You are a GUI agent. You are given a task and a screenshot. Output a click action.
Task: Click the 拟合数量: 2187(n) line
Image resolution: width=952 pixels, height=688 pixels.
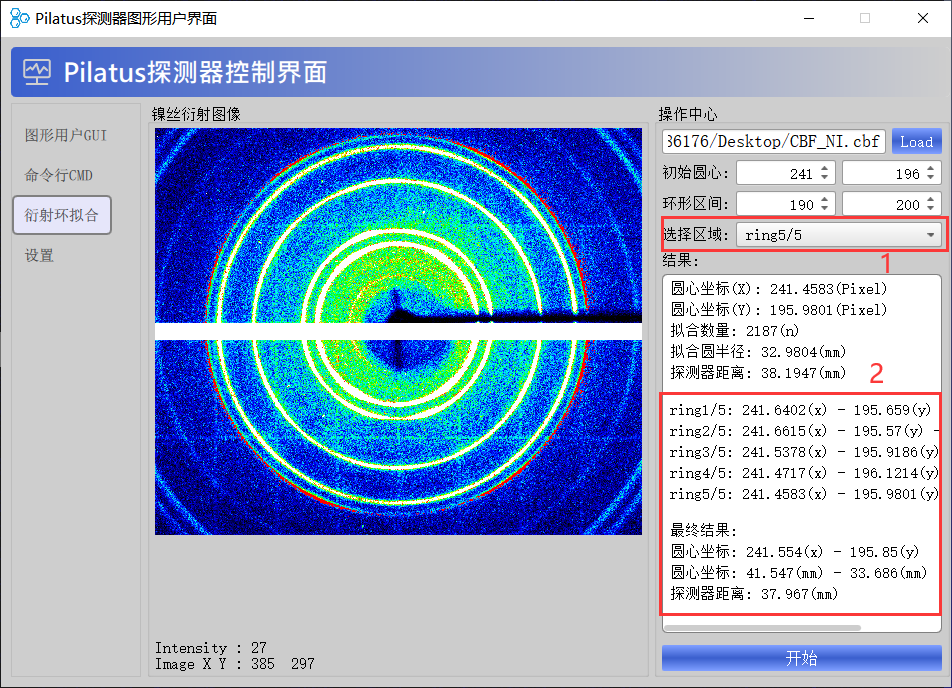tap(735, 331)
